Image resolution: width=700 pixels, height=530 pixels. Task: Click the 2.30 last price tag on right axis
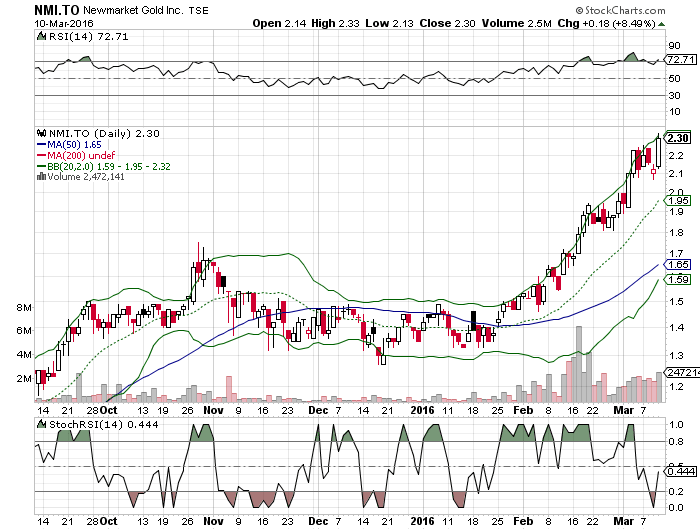678,138
